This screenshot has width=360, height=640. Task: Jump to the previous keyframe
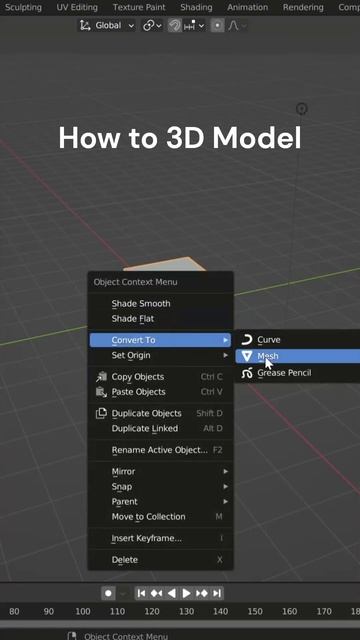[156, 593]
